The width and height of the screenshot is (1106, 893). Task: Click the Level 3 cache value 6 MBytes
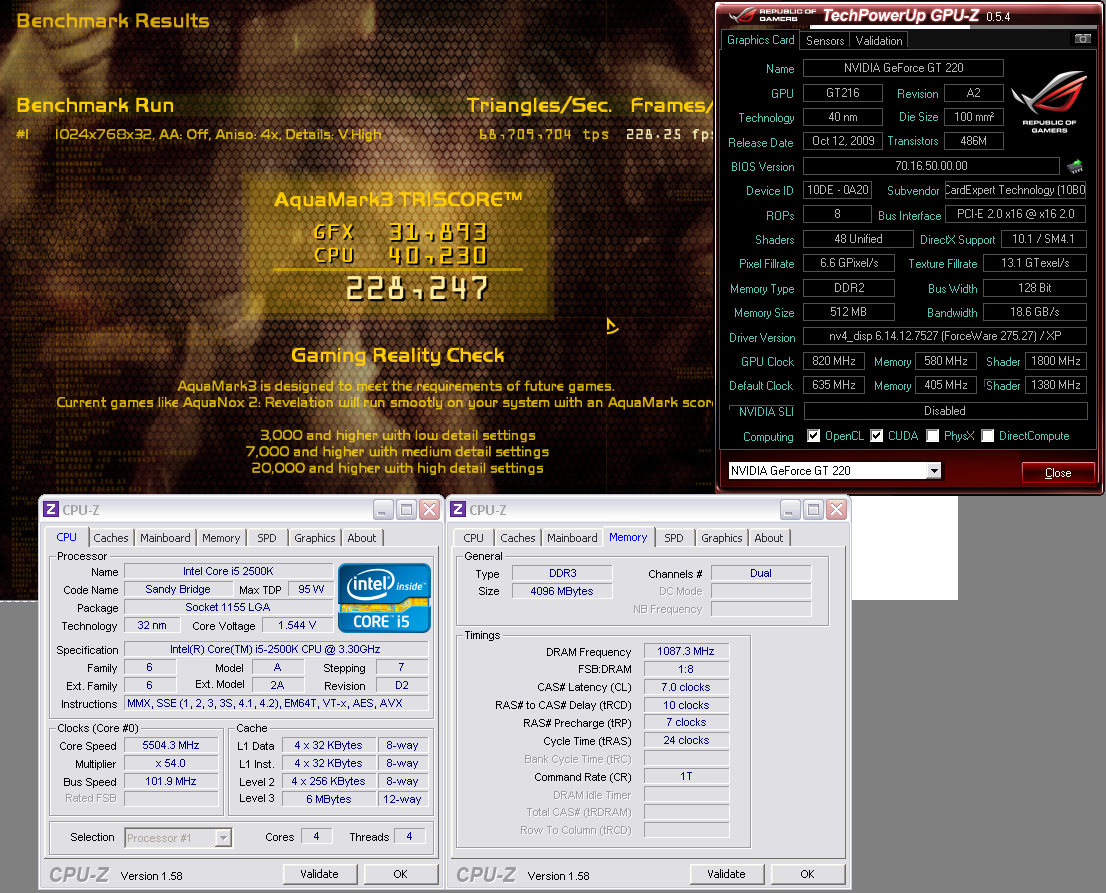point(329,799)
